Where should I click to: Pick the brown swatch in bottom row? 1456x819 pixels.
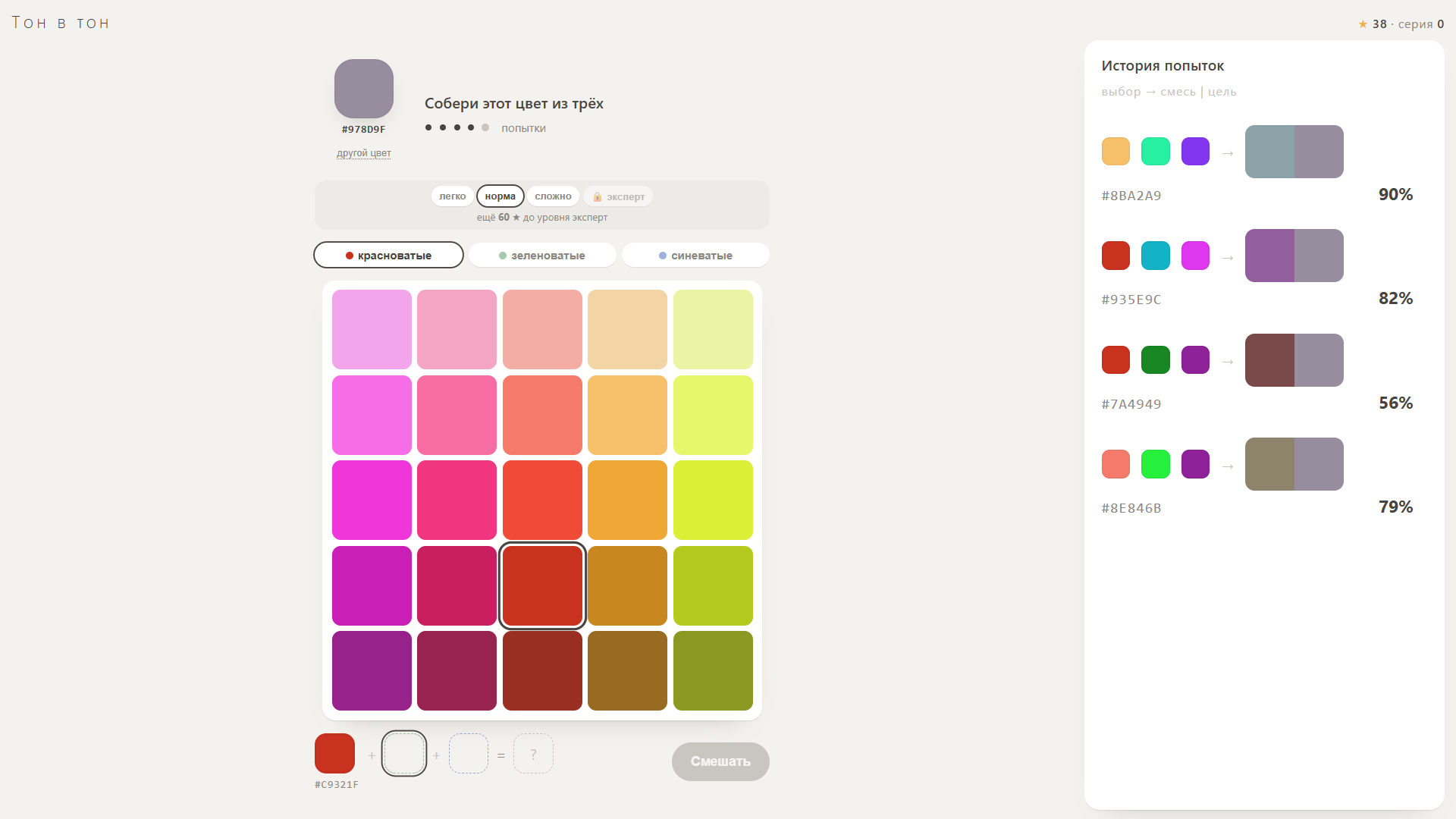point(627,671)
